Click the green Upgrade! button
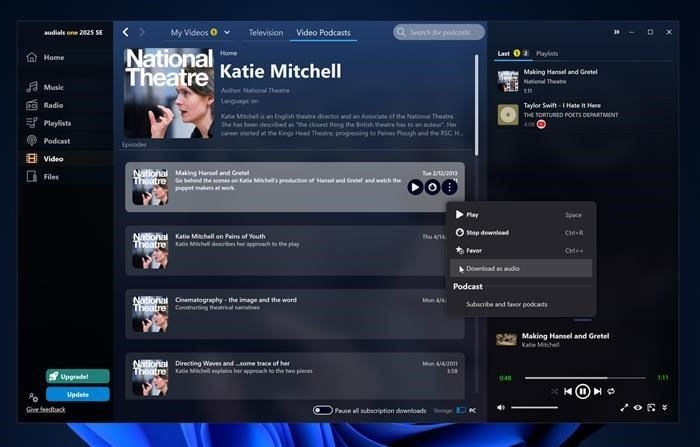This screenshot has height=447, width=700. pyautogui.click(x=78, y=376)
